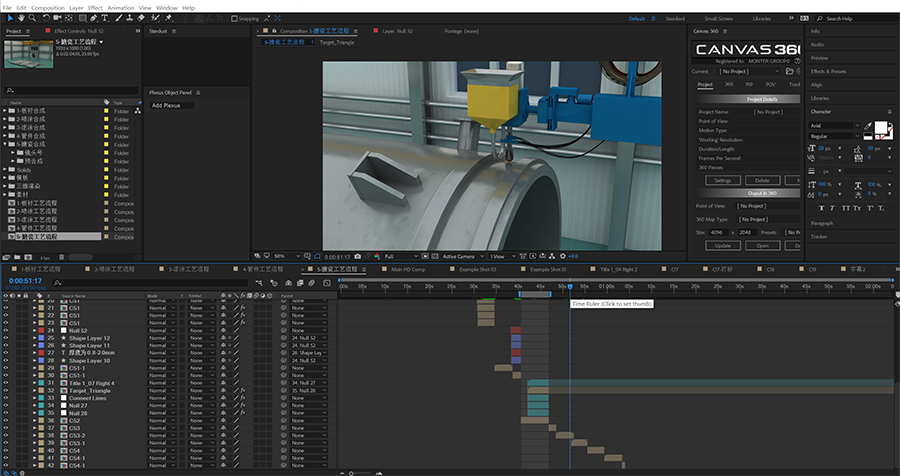Select the Clone Stamp tool
Viewport: 900px width, 476px height.
coord(130,18)
